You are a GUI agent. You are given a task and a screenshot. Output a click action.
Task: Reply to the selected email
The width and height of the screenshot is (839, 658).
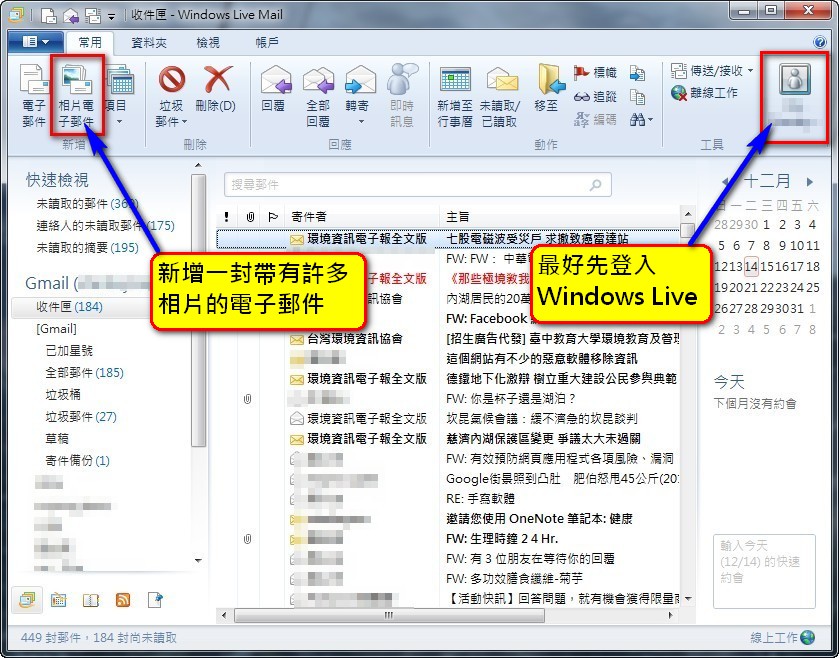pos(274,90)
